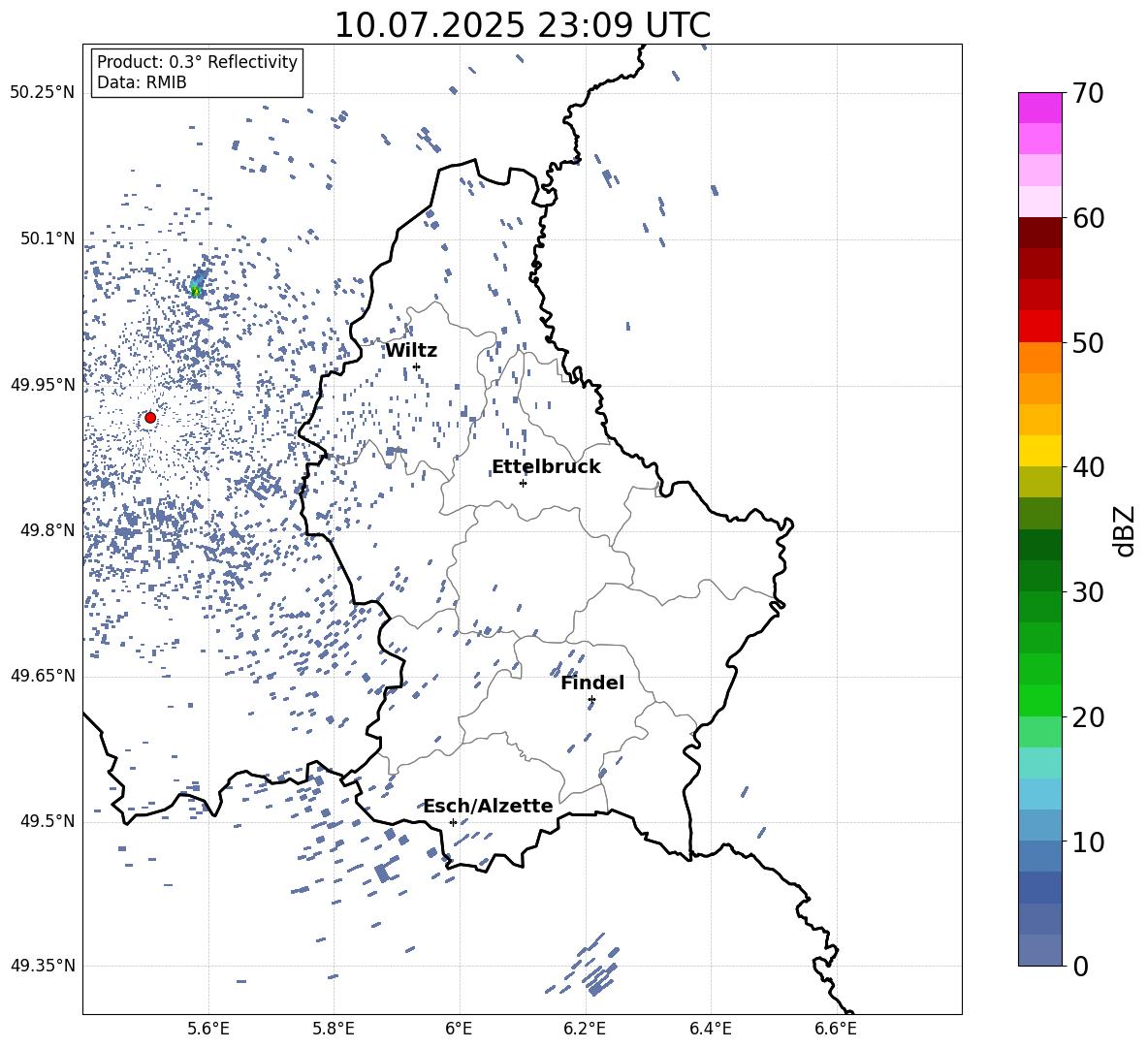The image size is (1148, 1048).
Task: Click the Ettelbruck station cross marker
Action: coord(523,483)
